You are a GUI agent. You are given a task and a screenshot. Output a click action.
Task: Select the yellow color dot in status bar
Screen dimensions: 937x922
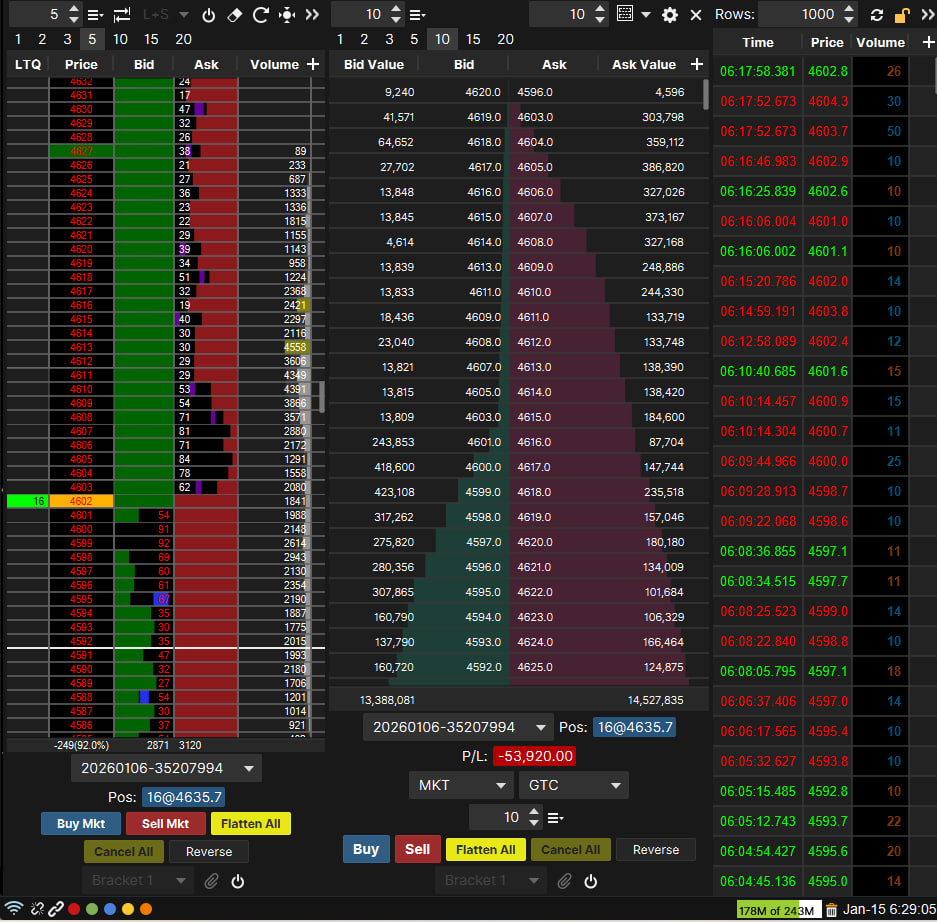click(128, 909)
